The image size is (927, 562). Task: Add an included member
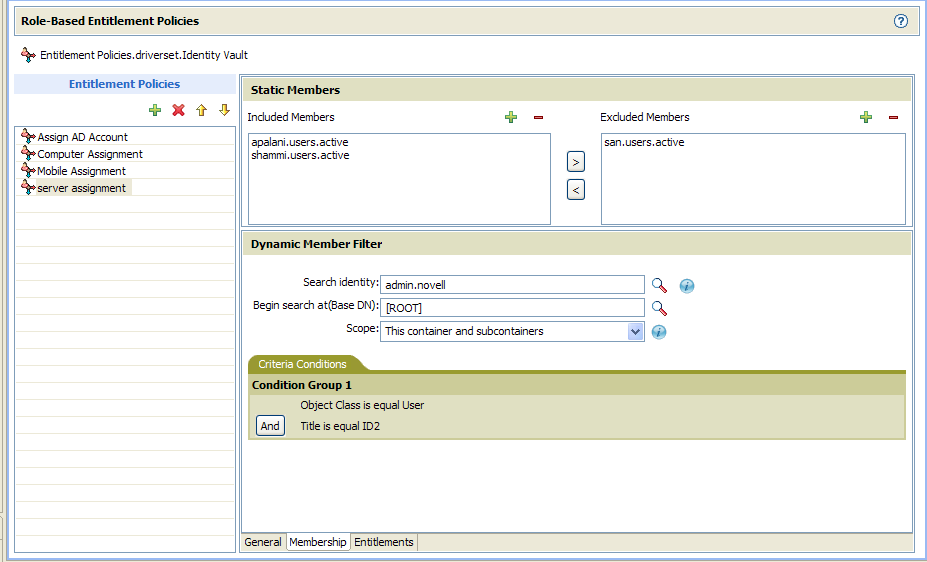pos(511,117)
